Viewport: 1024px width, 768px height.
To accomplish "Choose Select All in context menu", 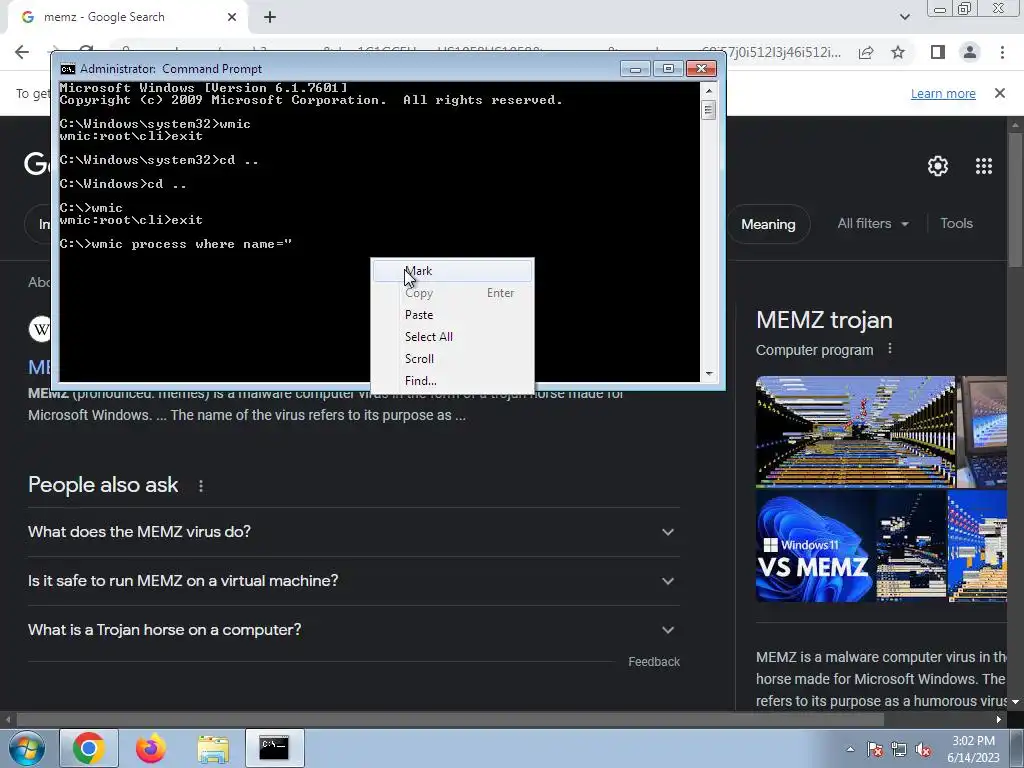I will coord(452,337).
